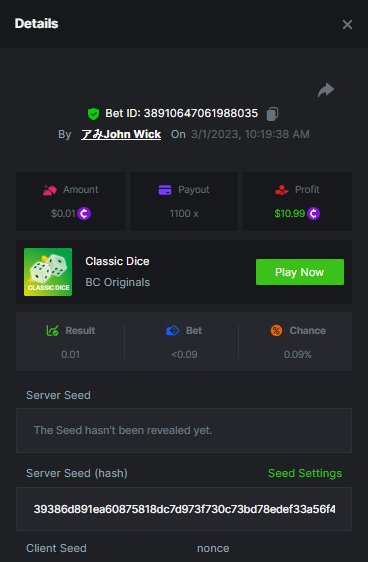Click the purple currency coin beside Amount
Image resolution: width=368 pixels, height=562 pixels.
click(x=84, y=214)
